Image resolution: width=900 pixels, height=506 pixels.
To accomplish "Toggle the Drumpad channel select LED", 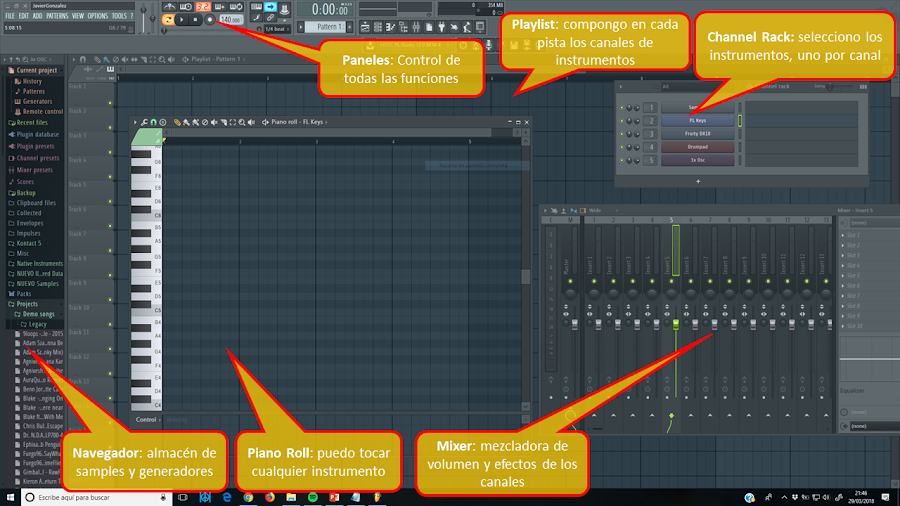I will (x=740, y=147).
